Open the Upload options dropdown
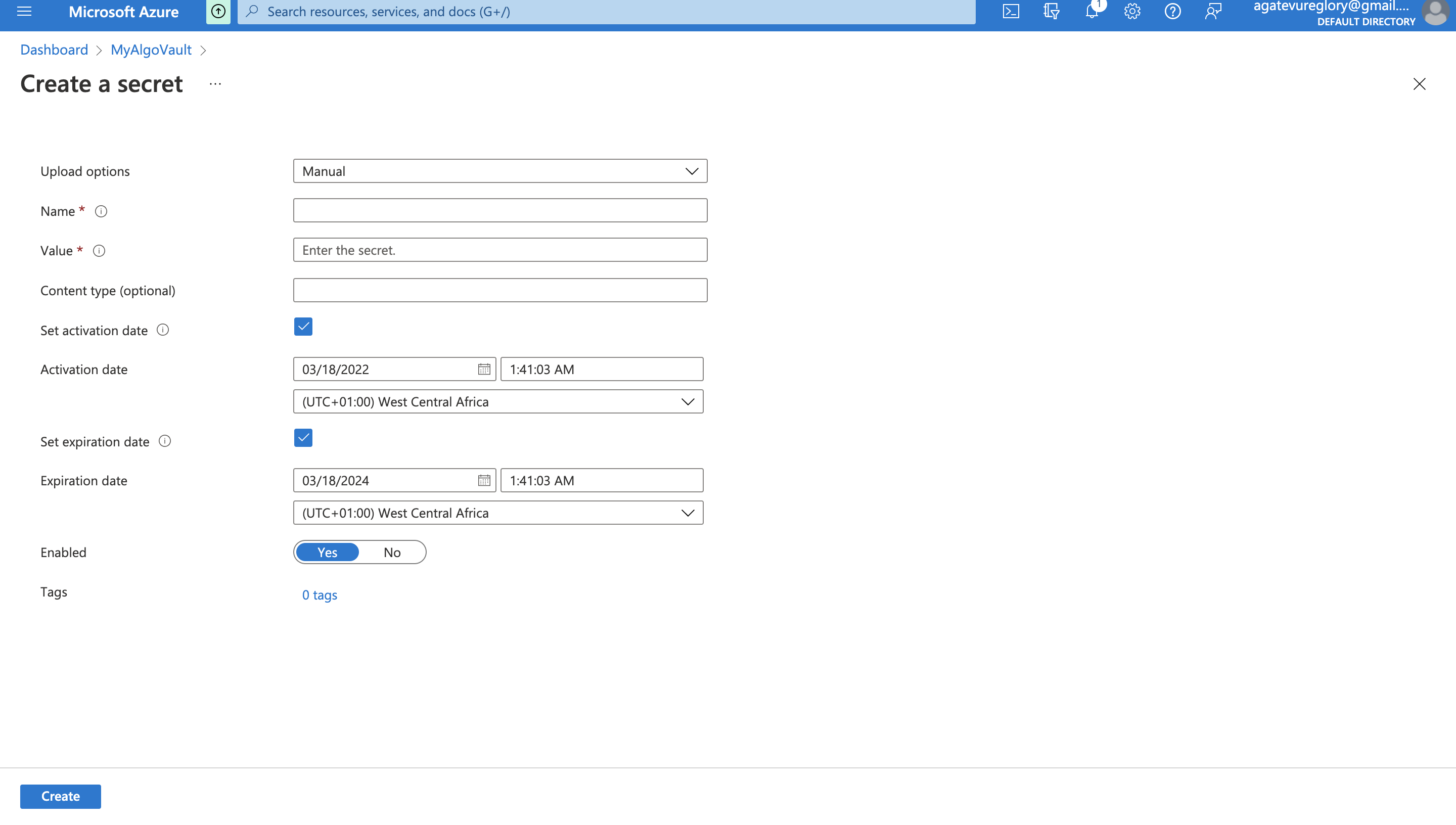This screenshot has height=825, width=1456. (692, 171)
